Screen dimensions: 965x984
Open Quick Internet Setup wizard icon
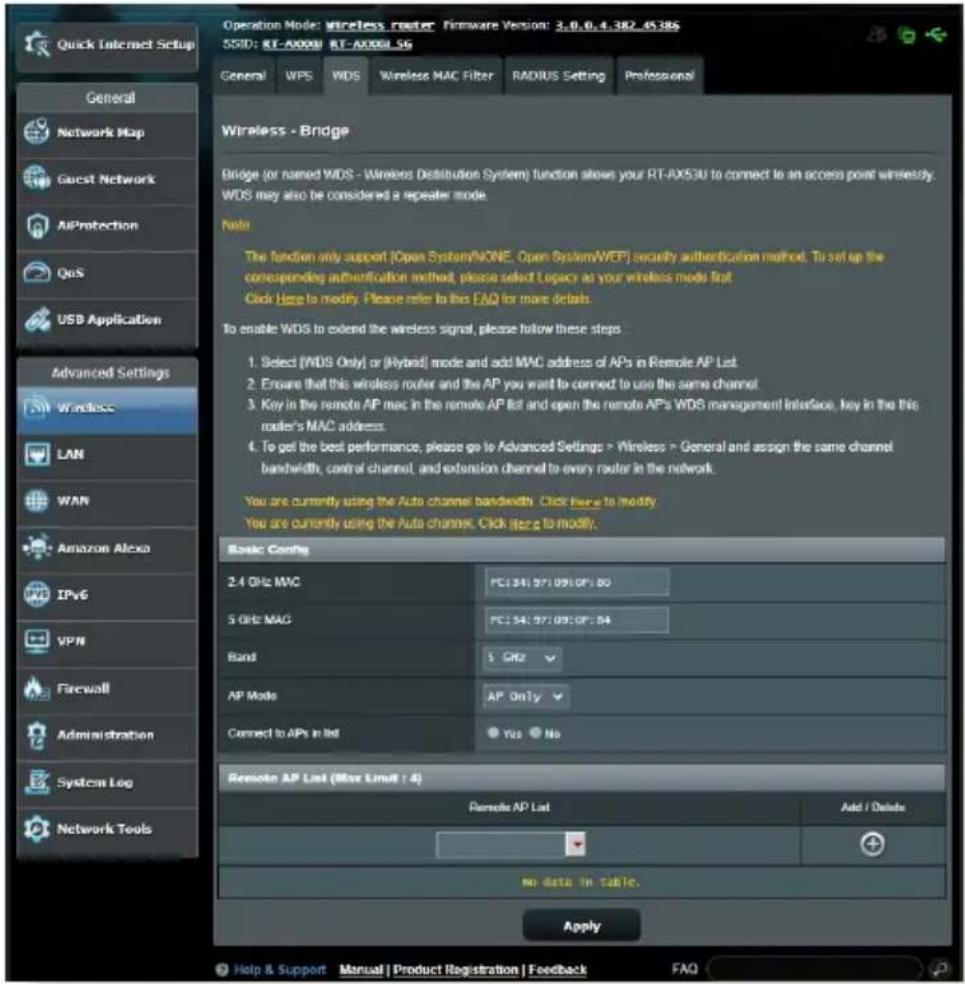click(36, 43)
